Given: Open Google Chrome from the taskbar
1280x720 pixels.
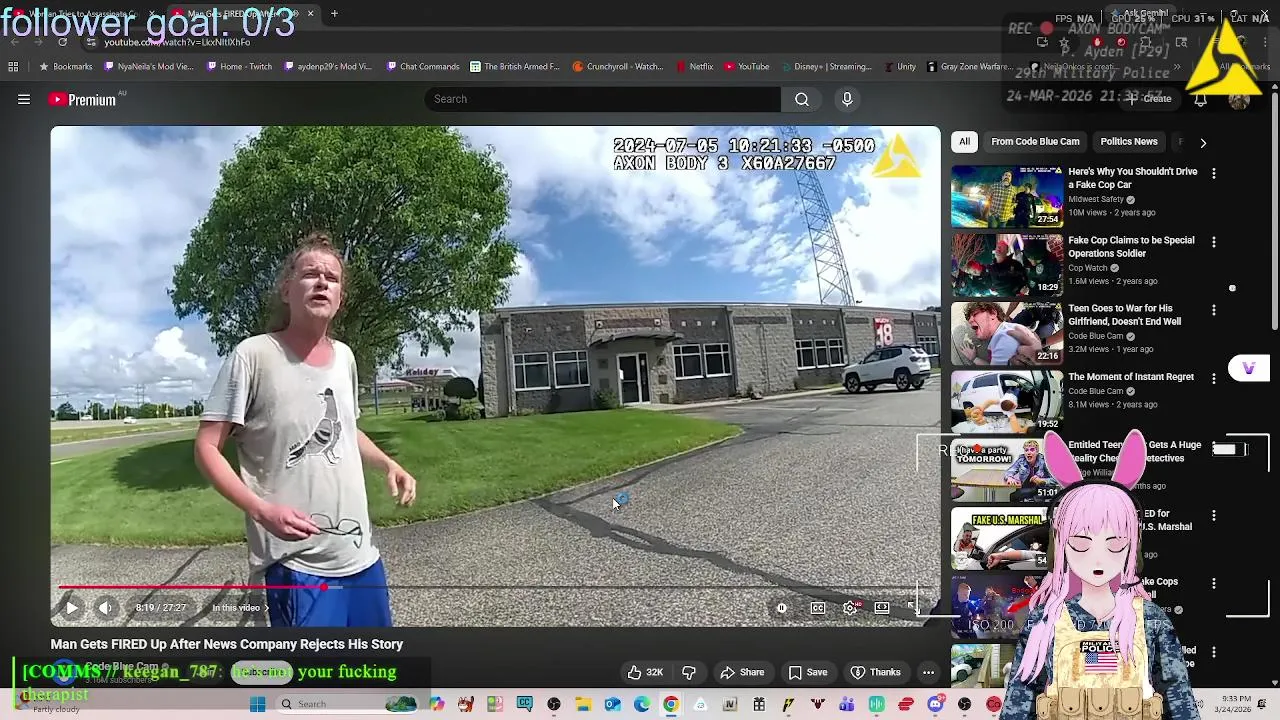Looking at the screenshot, I should (x=671, y=704).
